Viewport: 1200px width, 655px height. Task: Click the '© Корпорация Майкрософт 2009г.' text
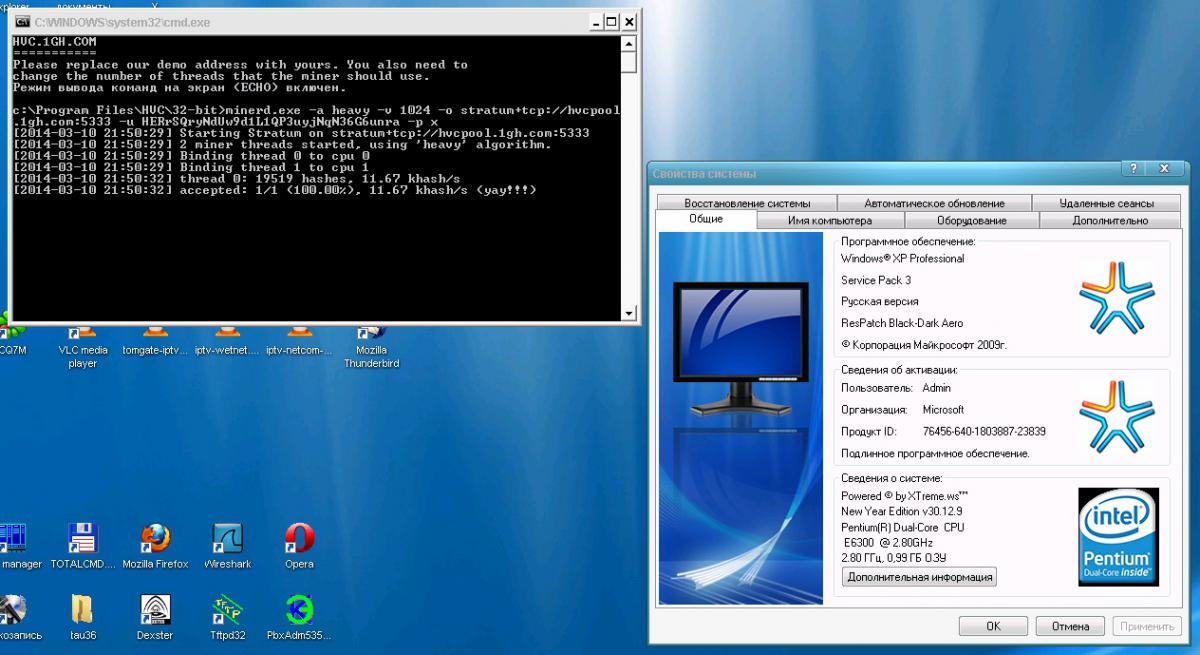923,345
